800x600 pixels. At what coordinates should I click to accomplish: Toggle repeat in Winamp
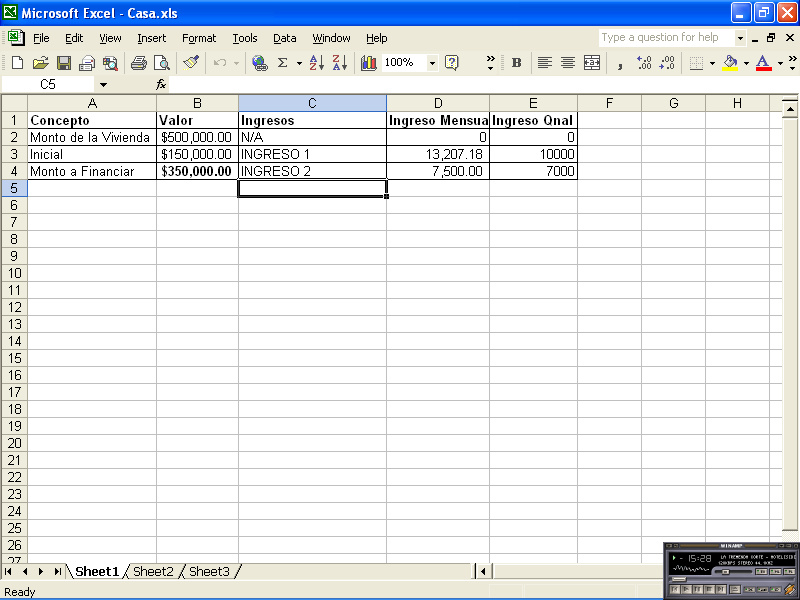click(776, 590)
